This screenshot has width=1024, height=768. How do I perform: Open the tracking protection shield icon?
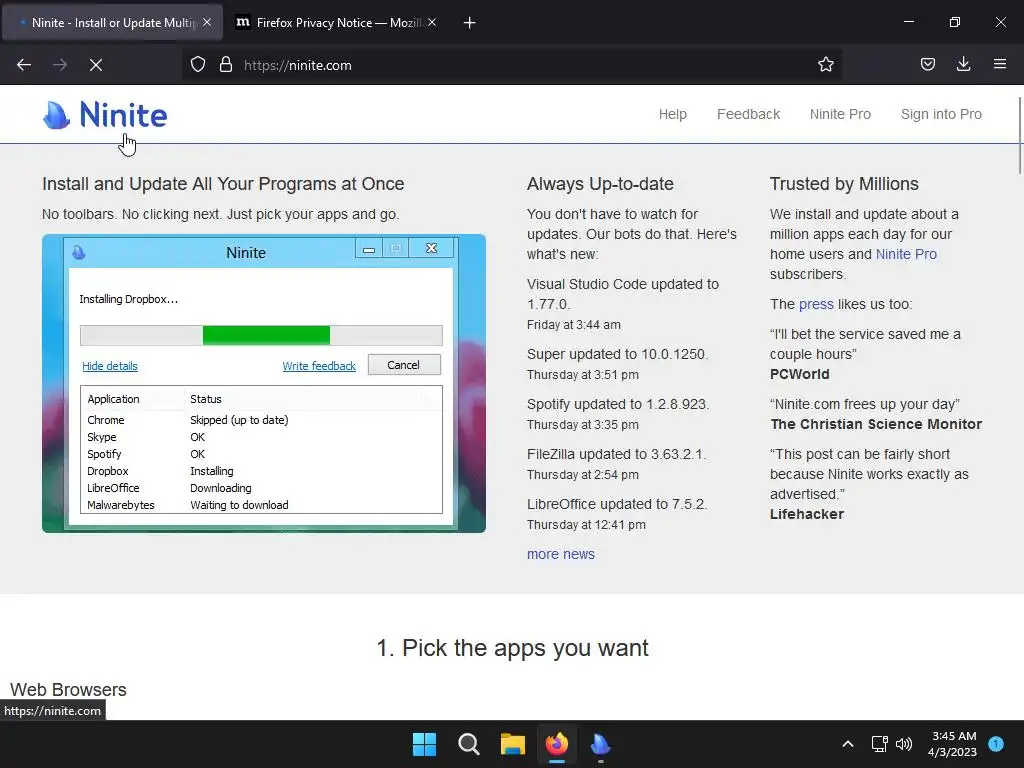tap(198, 65)
